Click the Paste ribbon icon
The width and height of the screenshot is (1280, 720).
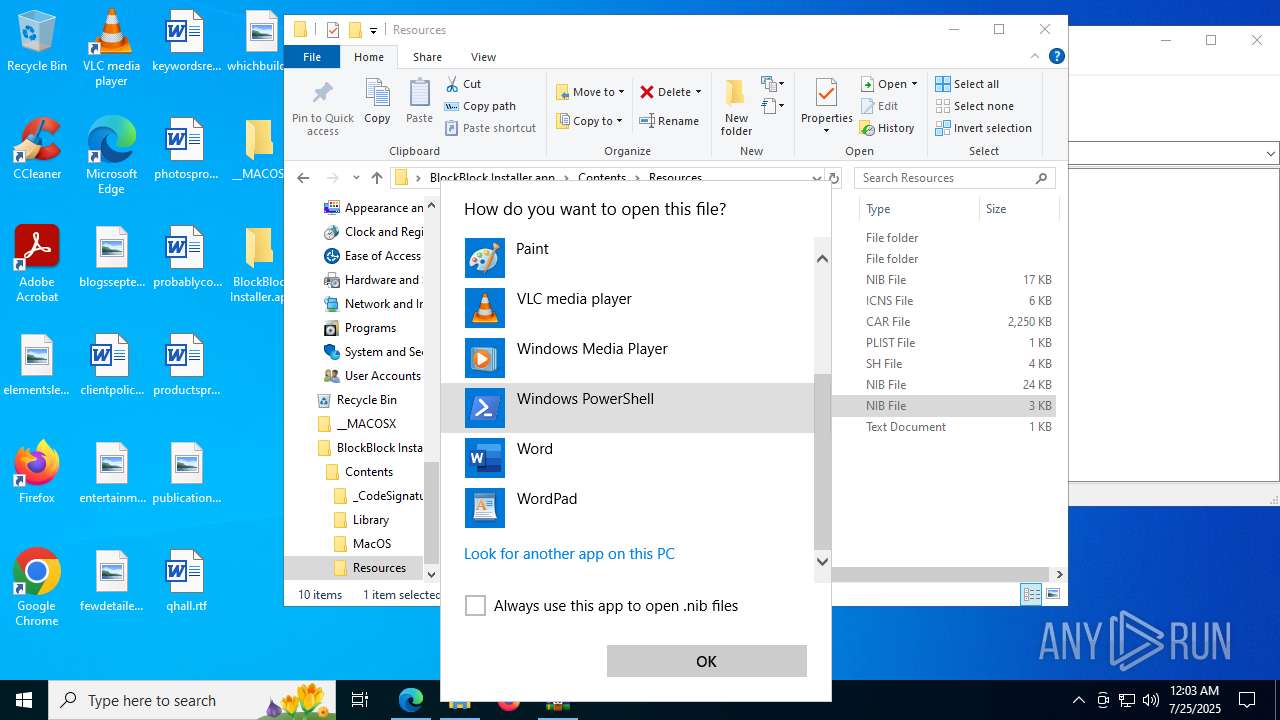419,102
